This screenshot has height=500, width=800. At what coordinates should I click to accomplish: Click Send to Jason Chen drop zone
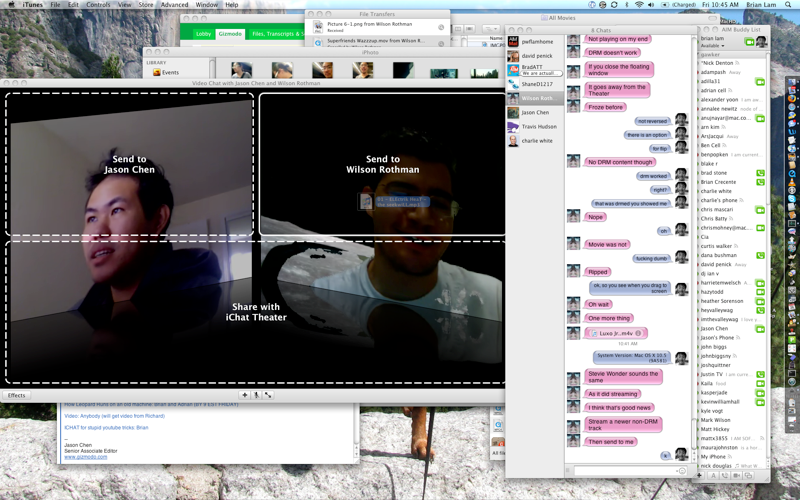130,164
